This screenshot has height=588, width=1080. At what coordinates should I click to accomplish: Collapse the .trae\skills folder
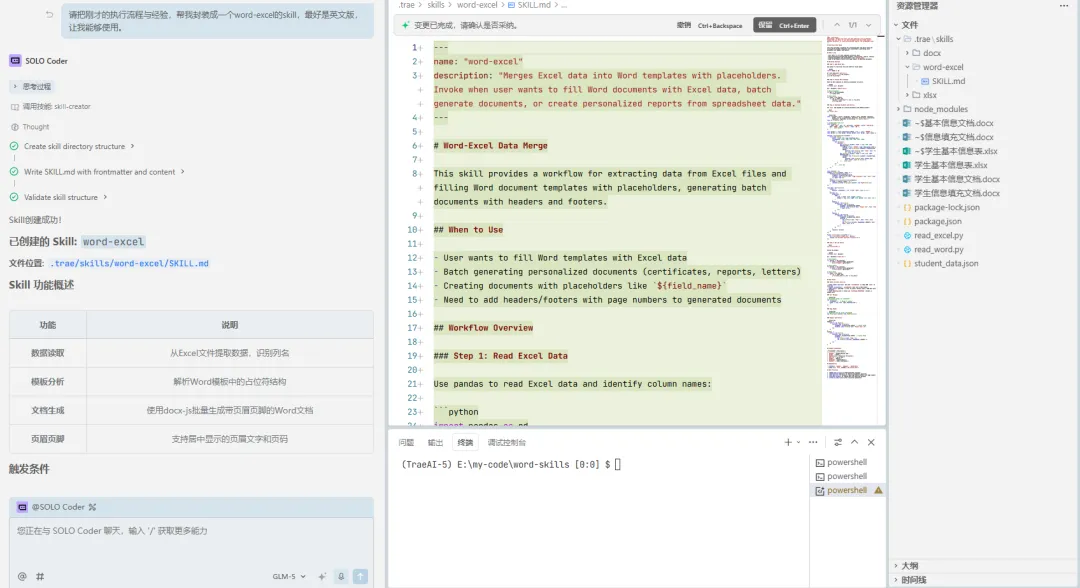click(x=899, y=39)
